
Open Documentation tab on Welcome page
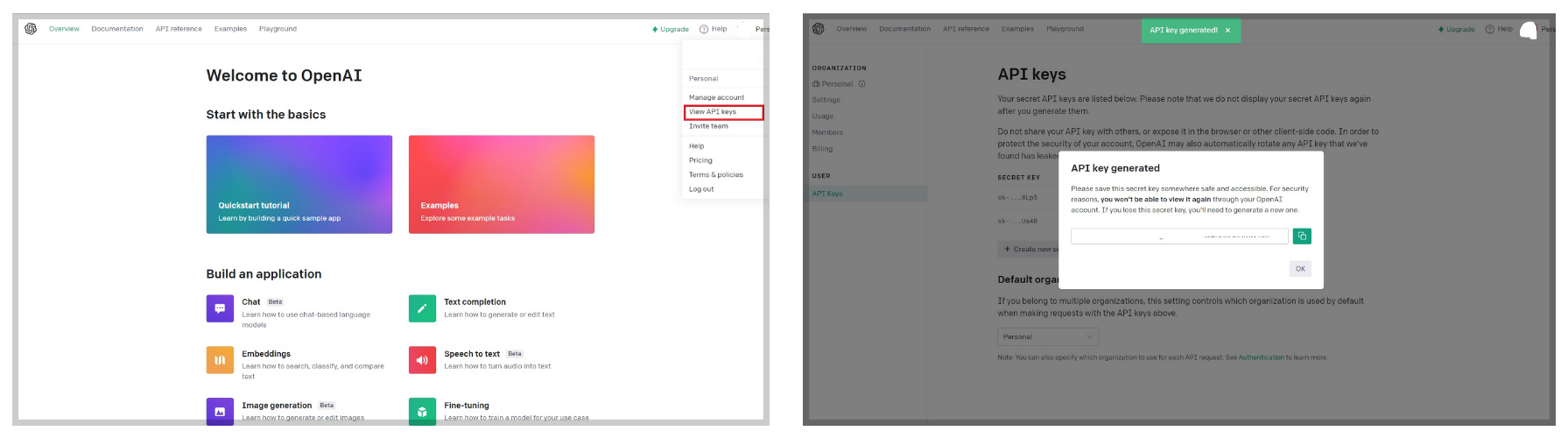click(117, 29)
